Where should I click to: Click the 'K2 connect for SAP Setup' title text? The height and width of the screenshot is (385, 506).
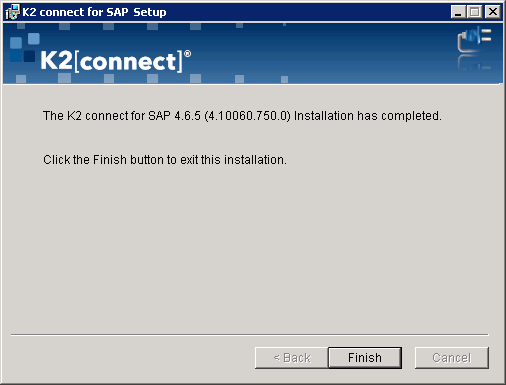(x=94, y=12)
